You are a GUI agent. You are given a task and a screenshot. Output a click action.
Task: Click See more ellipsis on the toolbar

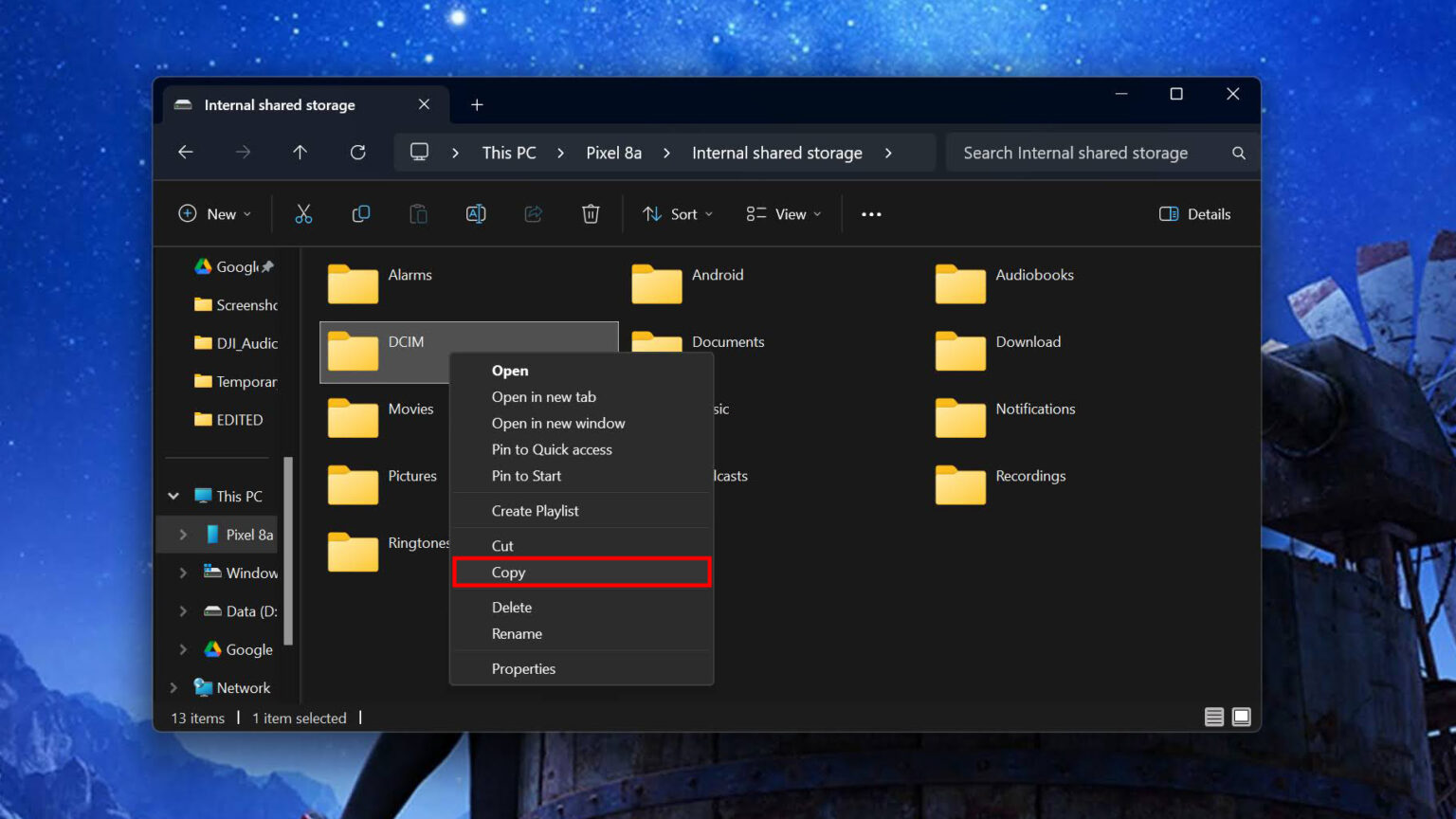coord(870,213)
